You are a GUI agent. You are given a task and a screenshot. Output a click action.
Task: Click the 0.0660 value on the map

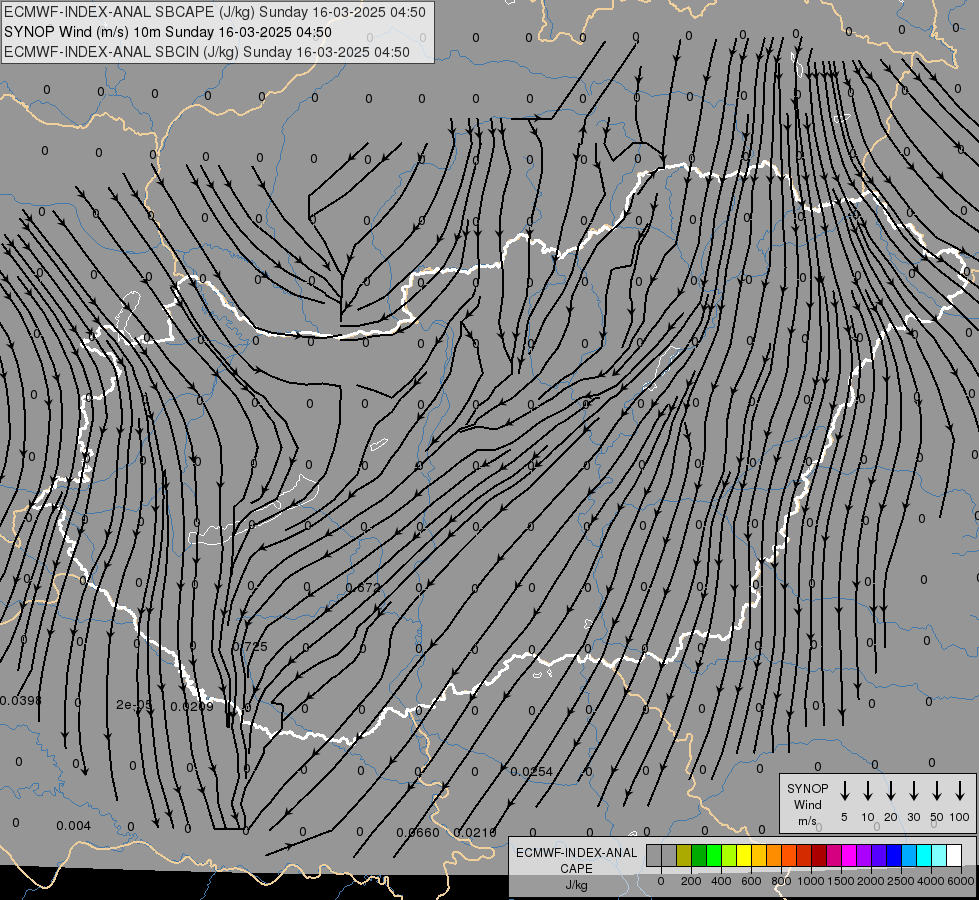(418, 833)
